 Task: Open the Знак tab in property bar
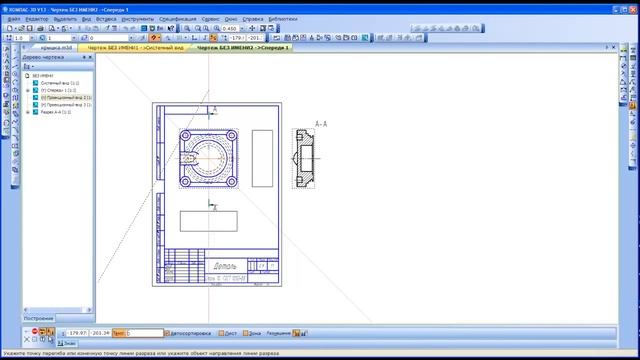pyautogui.click(x=67, y=344)
